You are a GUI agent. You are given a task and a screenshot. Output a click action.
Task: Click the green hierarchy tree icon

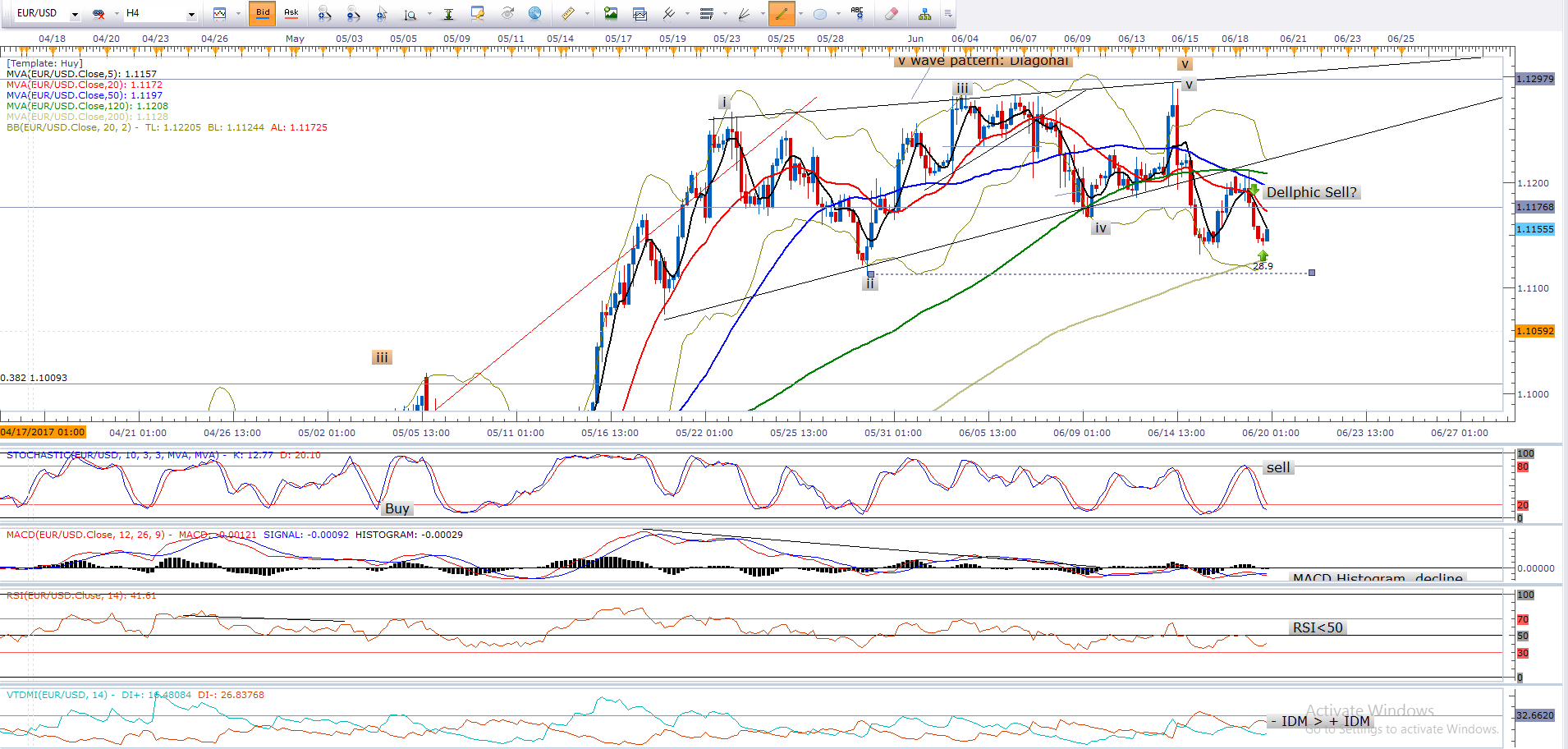coord(924,13)
